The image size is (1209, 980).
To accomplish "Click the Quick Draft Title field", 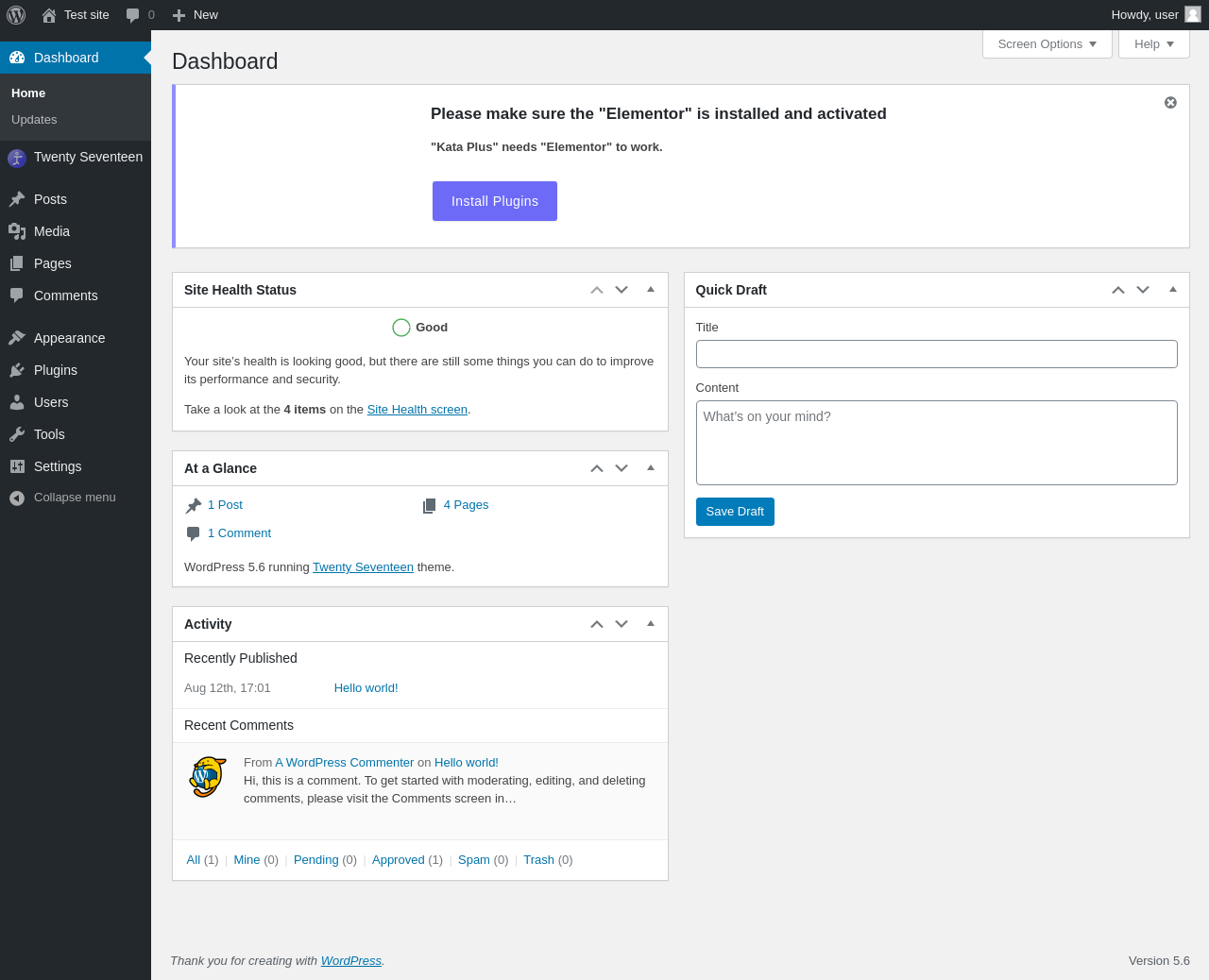I will (937, 354).
